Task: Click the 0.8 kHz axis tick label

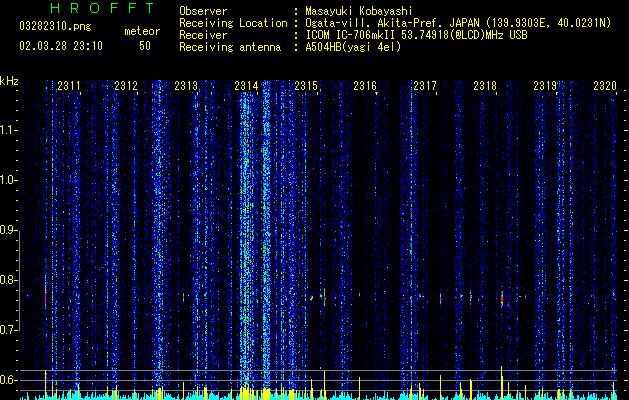Action: pyautogui.click(x=8, y=280)
